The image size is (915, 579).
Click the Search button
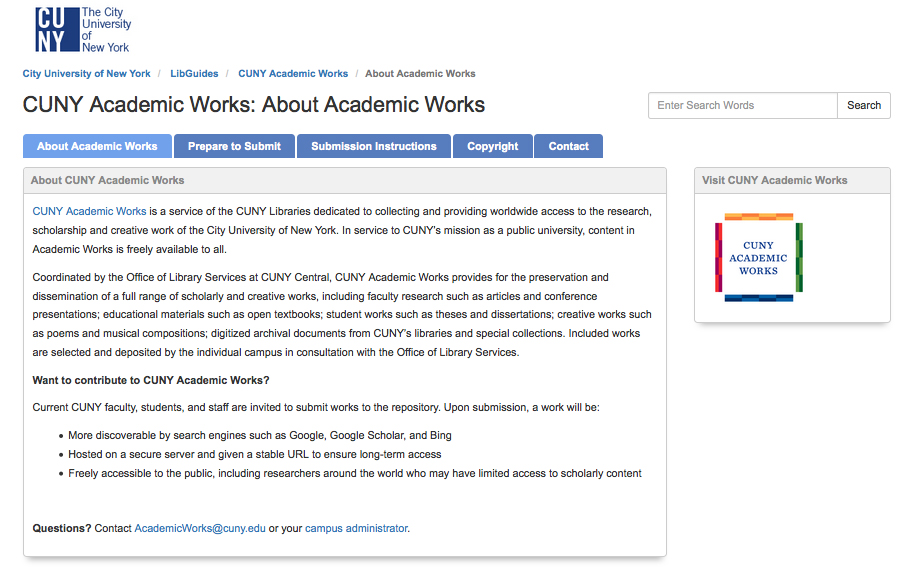(x=864, y=106)
